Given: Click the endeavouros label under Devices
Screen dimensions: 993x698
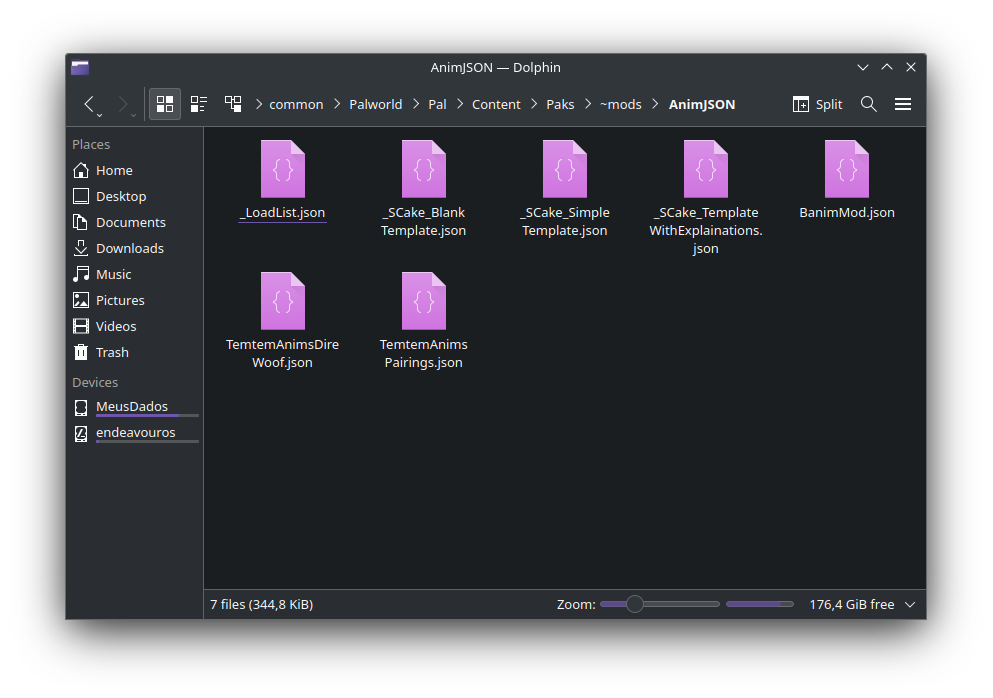Looking at the screenshot, I should [x=136, y=433].
